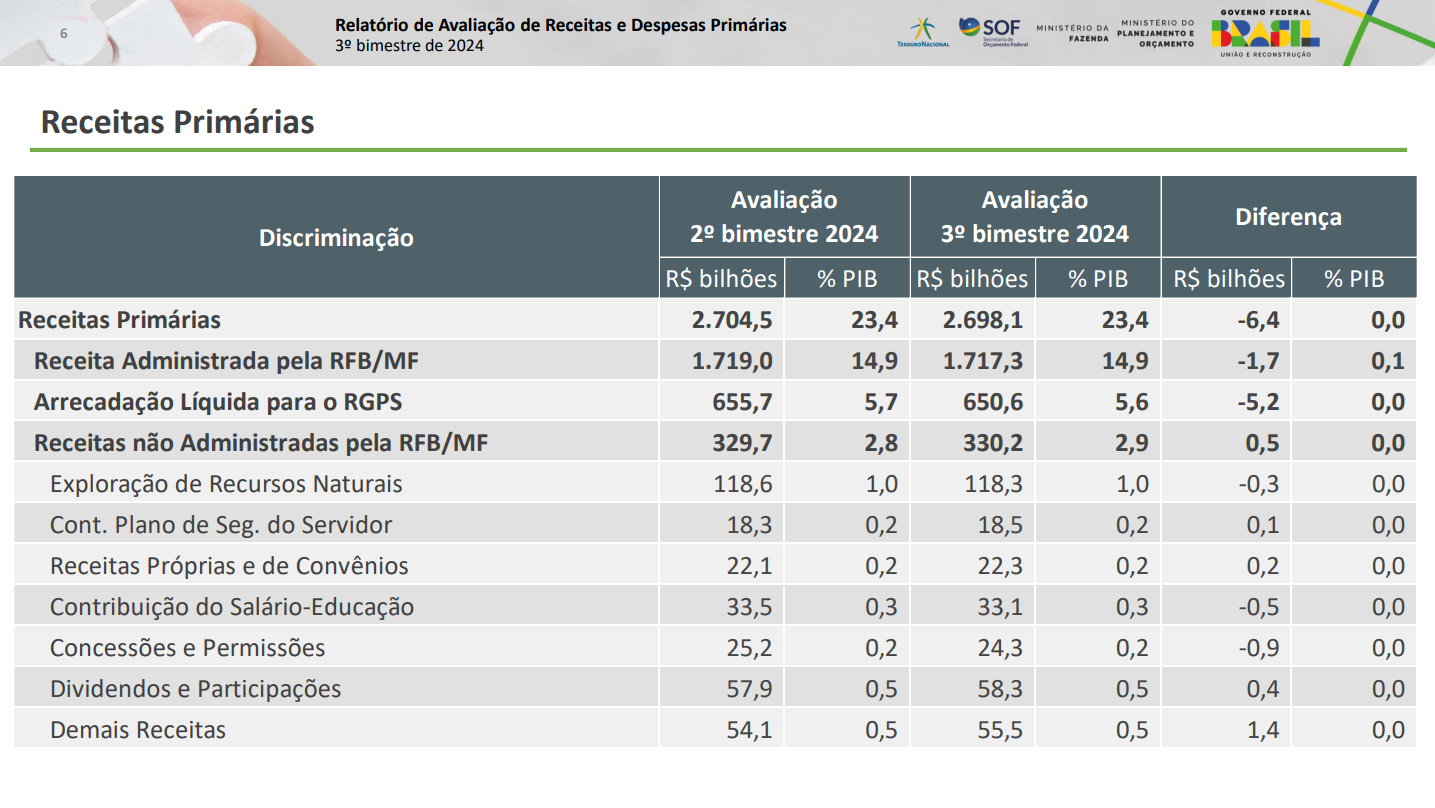1435x808 pixels.
Task: Click the '3º bimestre de 2024' subtitle
Action: tap(409, 46)
